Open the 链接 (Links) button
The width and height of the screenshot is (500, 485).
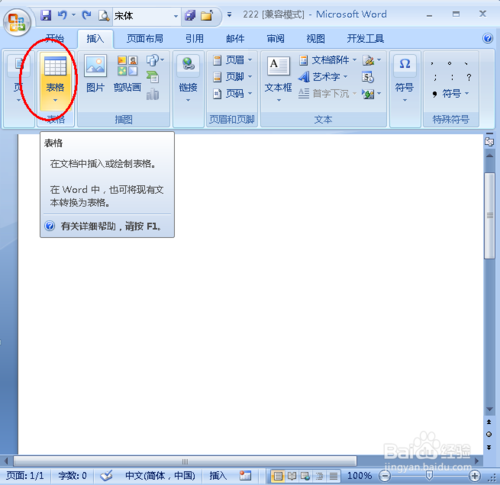tap(188, 79)
